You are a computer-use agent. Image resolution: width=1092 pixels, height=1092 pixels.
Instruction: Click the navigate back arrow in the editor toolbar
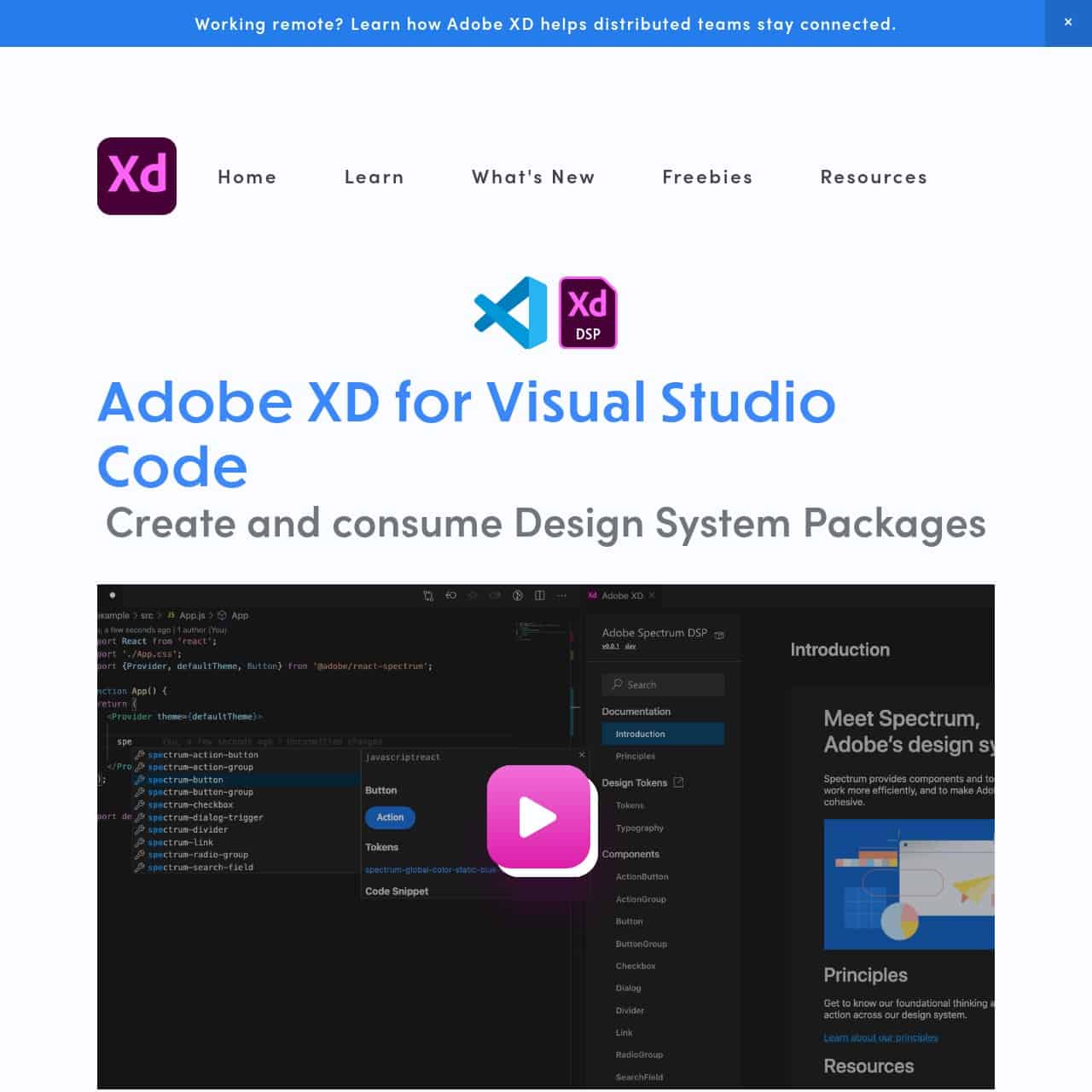pyautogui.click(x=451, y=595)
